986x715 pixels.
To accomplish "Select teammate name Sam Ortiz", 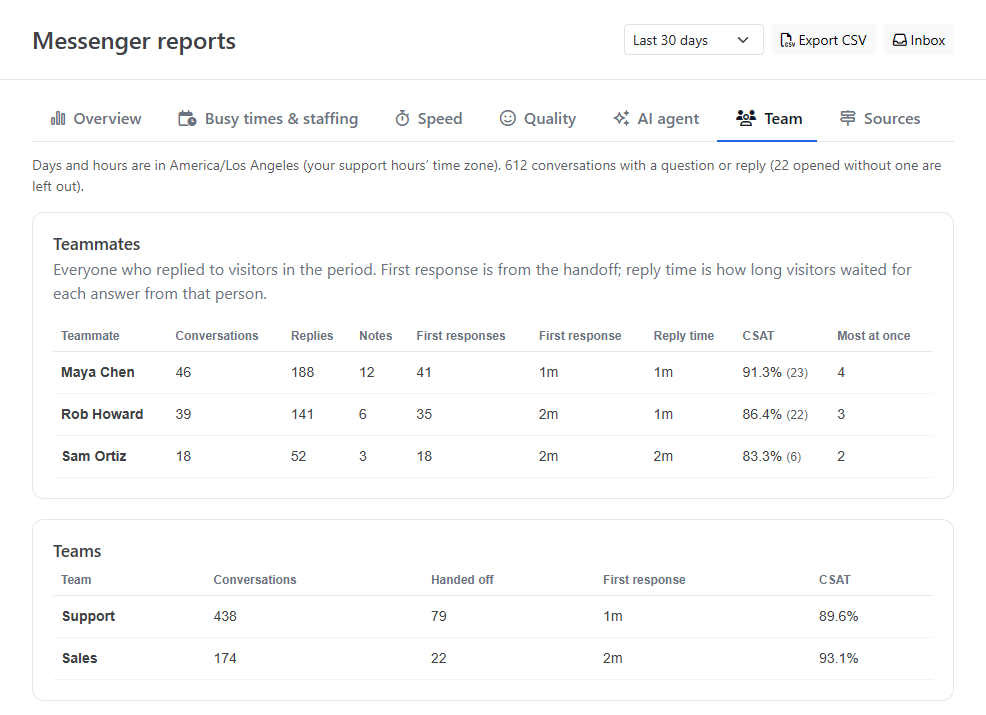I will click(x=94, y=457).
